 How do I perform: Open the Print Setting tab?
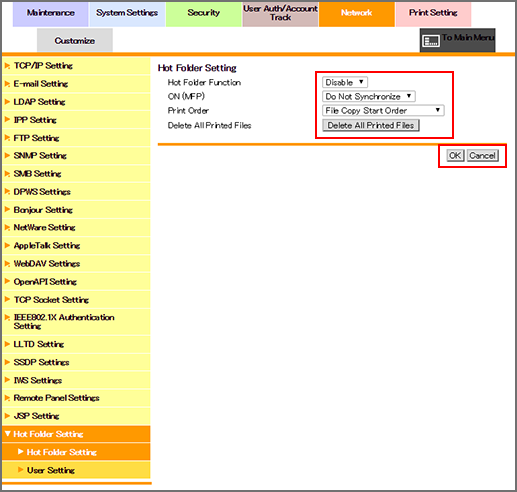pos(433,14)
